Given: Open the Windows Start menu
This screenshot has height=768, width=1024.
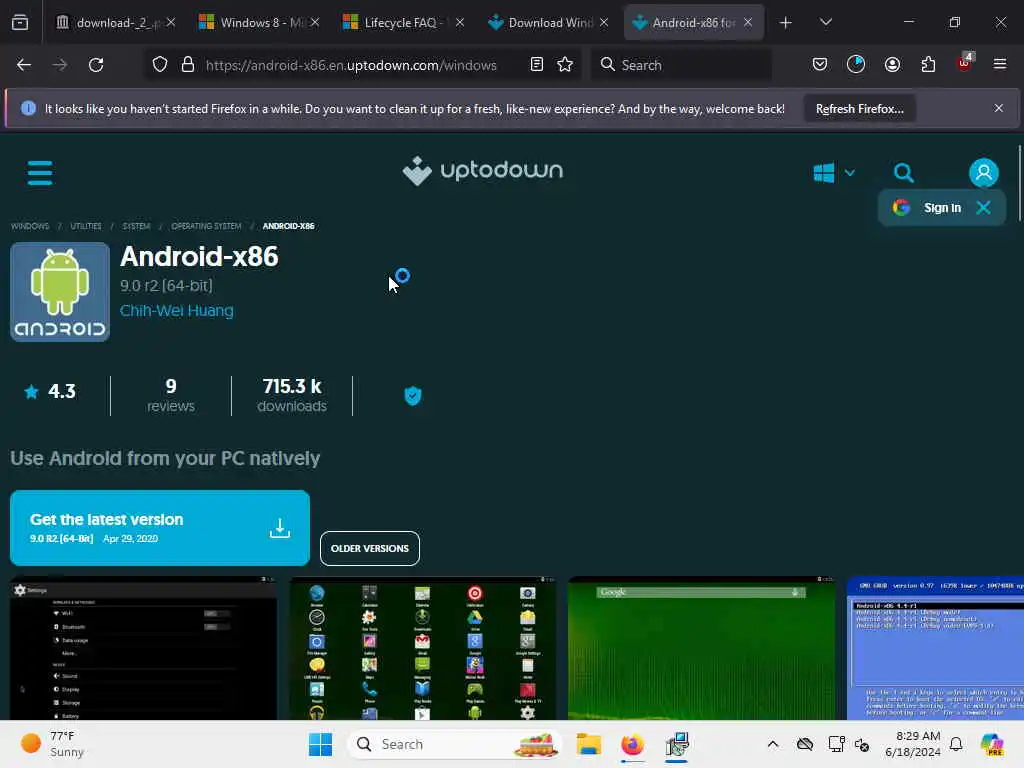Looking at the screenshot, I should [320, 744].
